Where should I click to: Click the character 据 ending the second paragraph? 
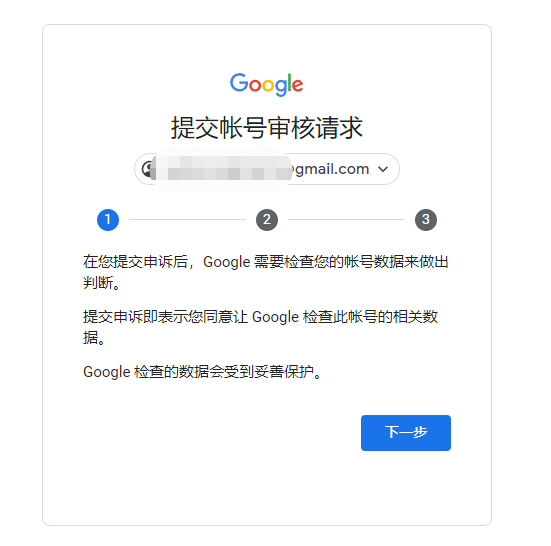90,338
